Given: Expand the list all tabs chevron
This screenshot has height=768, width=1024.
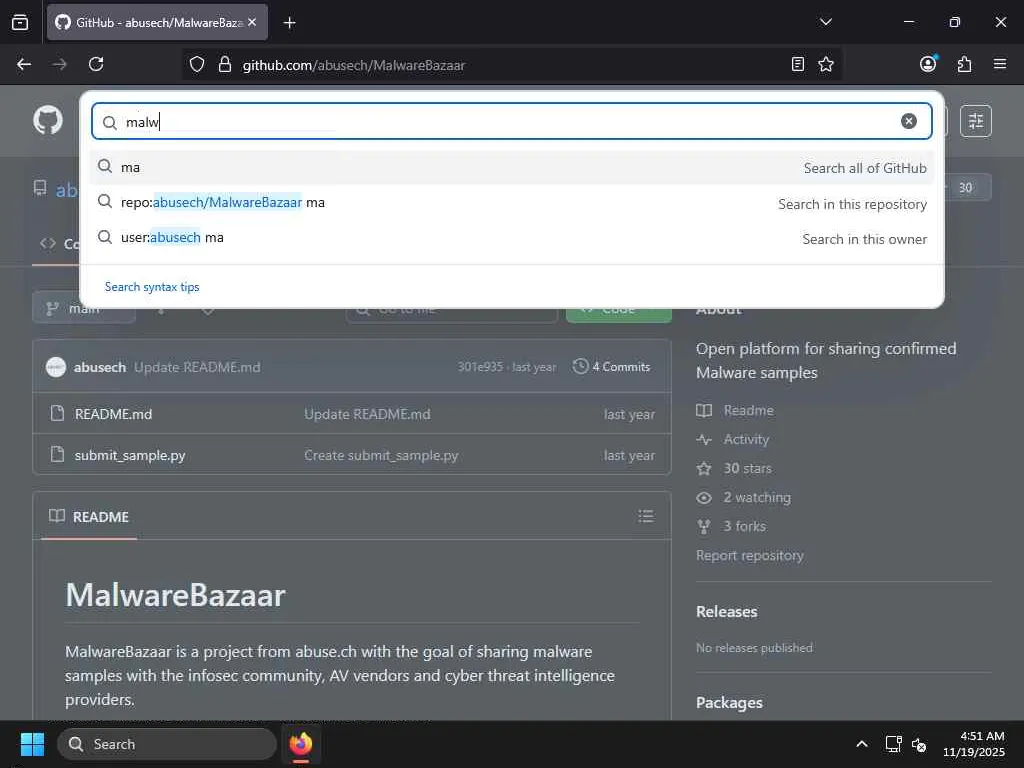Looking at the screenshot, I should (x=825, y=22).
